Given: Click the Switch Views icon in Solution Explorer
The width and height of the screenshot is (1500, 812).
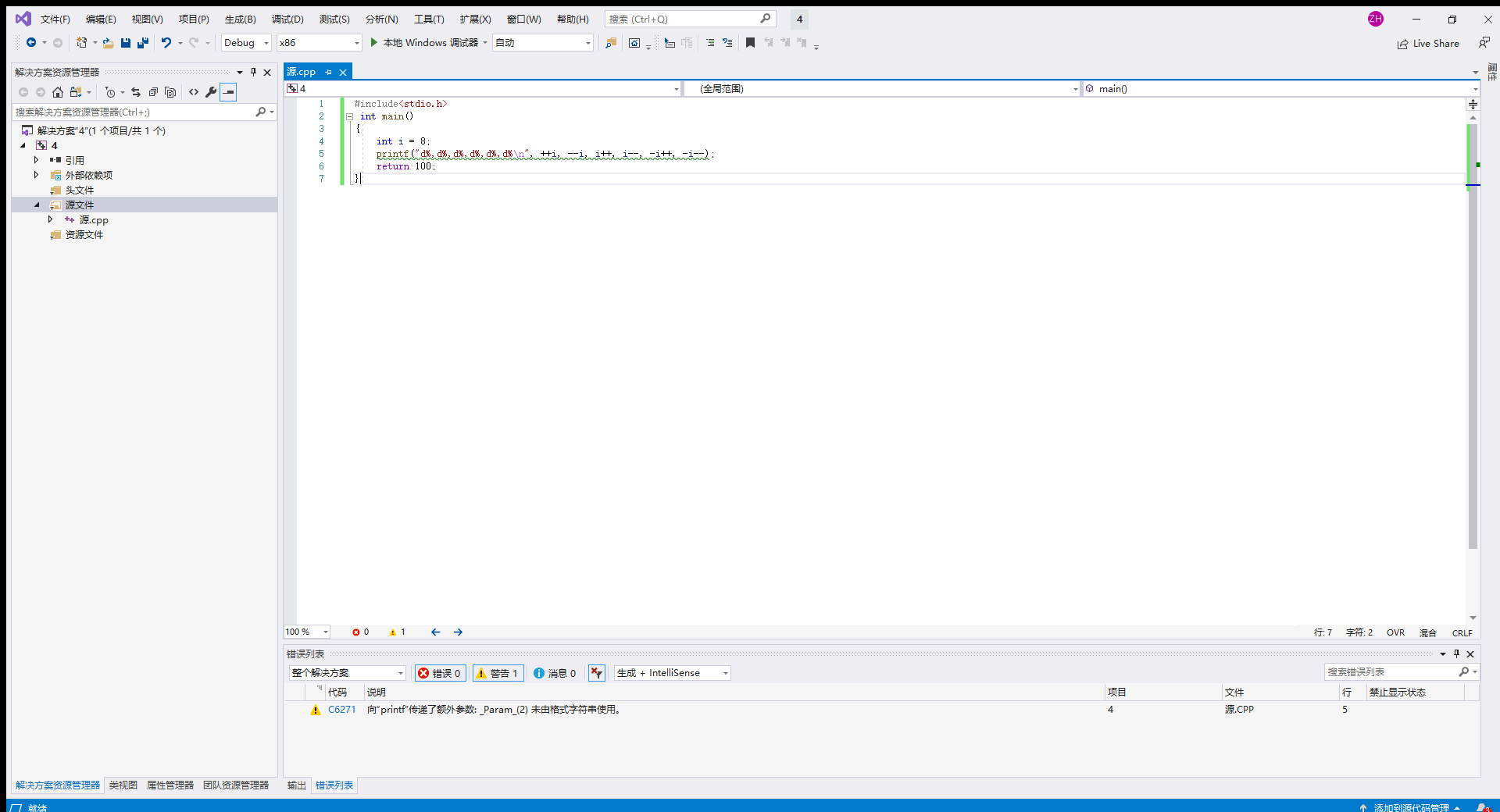Looking at the screenshot, I should click(x=76, y=92).
